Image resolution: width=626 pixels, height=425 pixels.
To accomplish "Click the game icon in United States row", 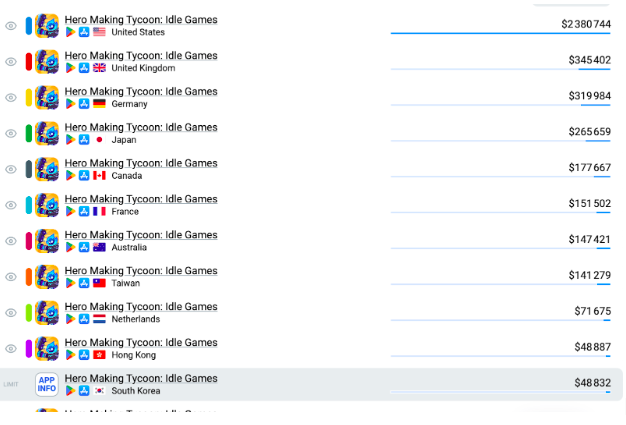I will [x=47, y=26].
